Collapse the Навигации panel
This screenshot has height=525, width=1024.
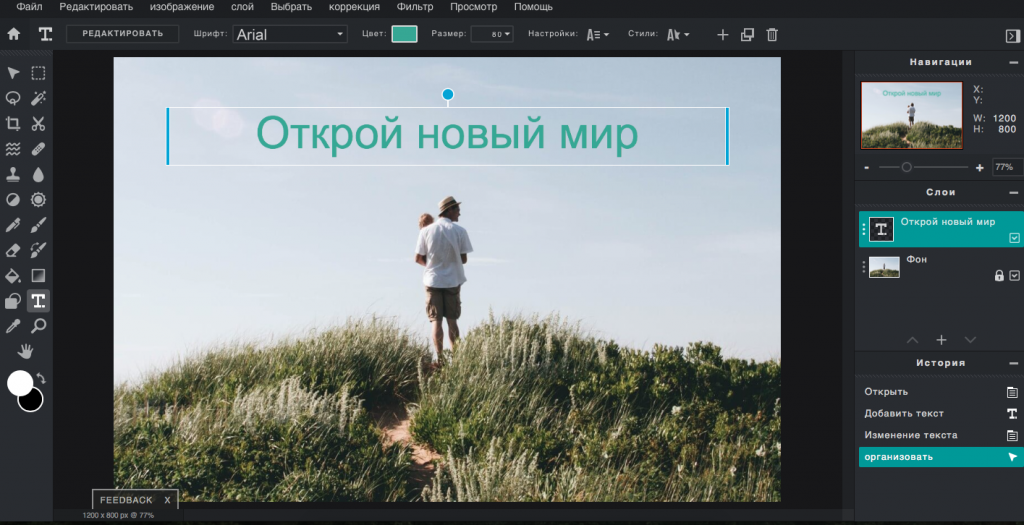1014,63
